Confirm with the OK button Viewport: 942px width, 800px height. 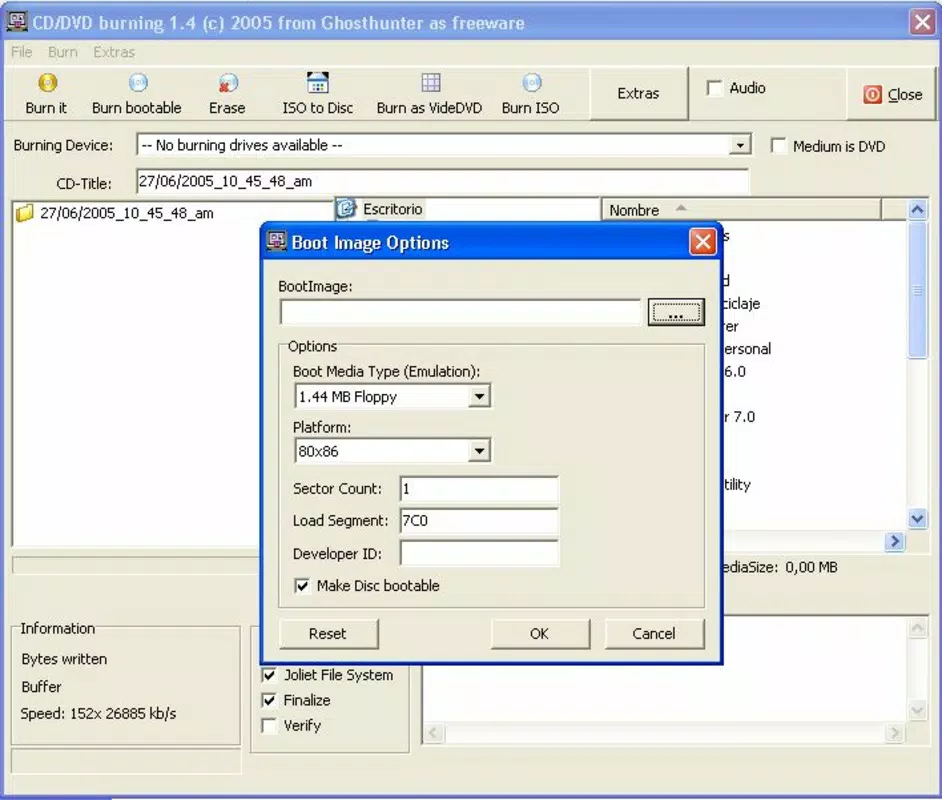(x=540, y=634)
